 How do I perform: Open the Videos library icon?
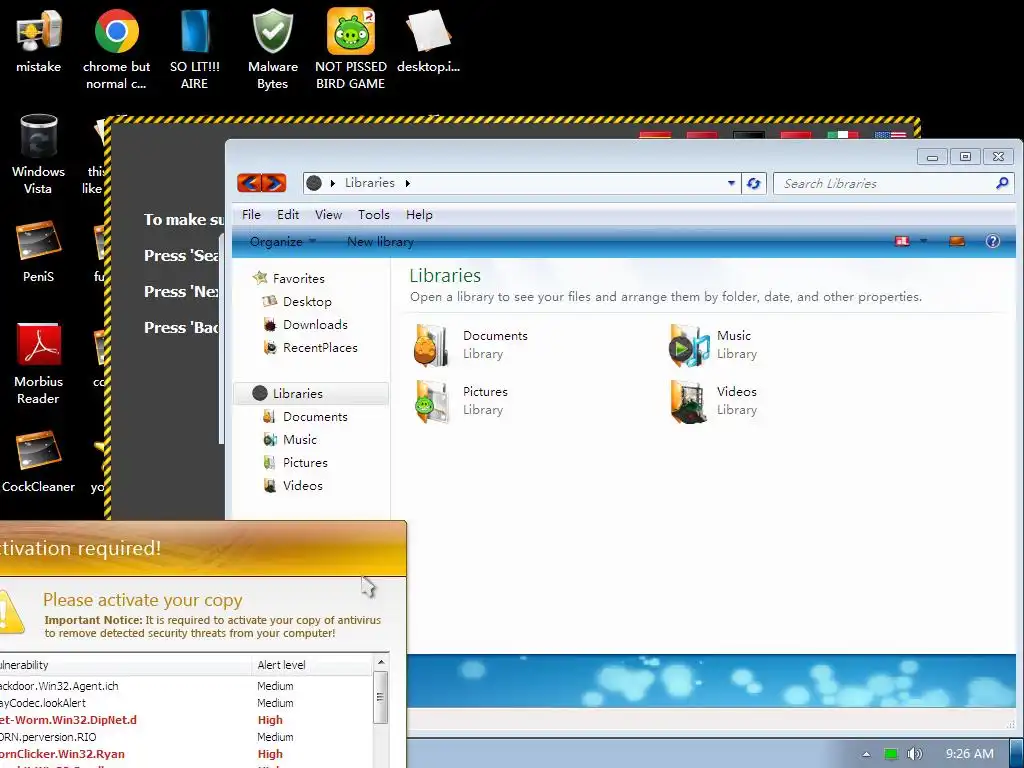click(x=689, y=401)
